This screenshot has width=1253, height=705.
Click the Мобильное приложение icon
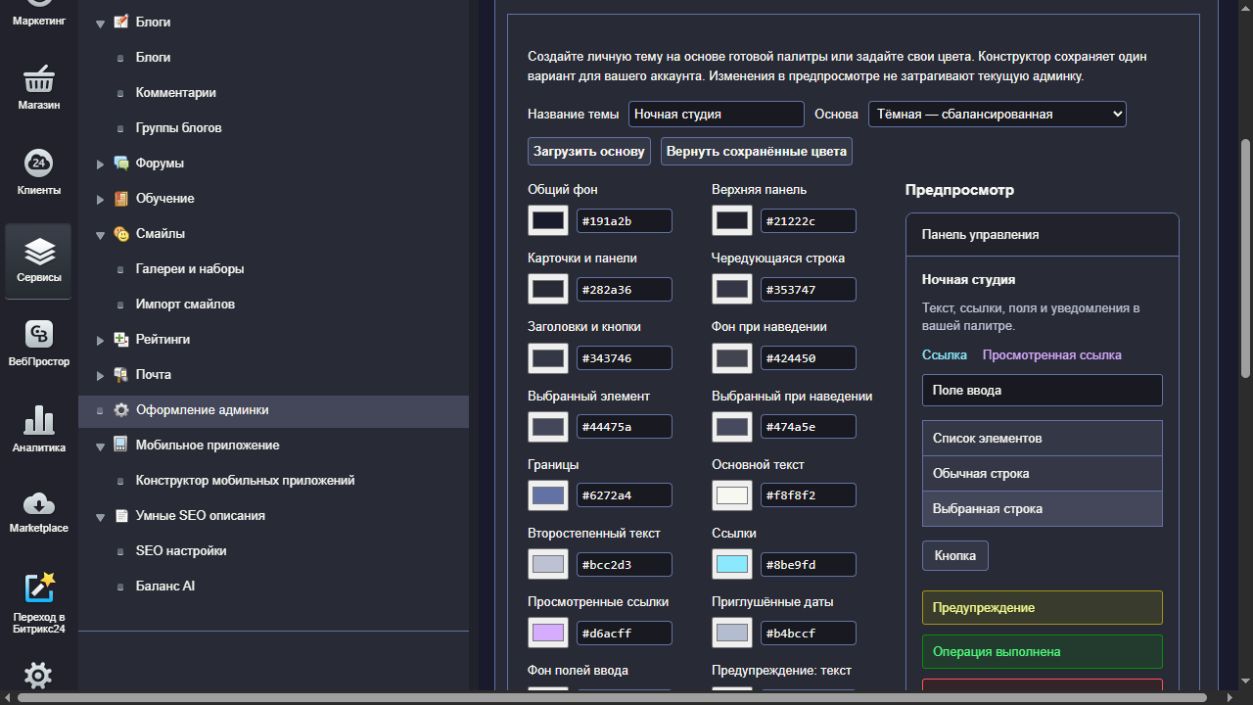pyautogui.click(x=121, y=445)
